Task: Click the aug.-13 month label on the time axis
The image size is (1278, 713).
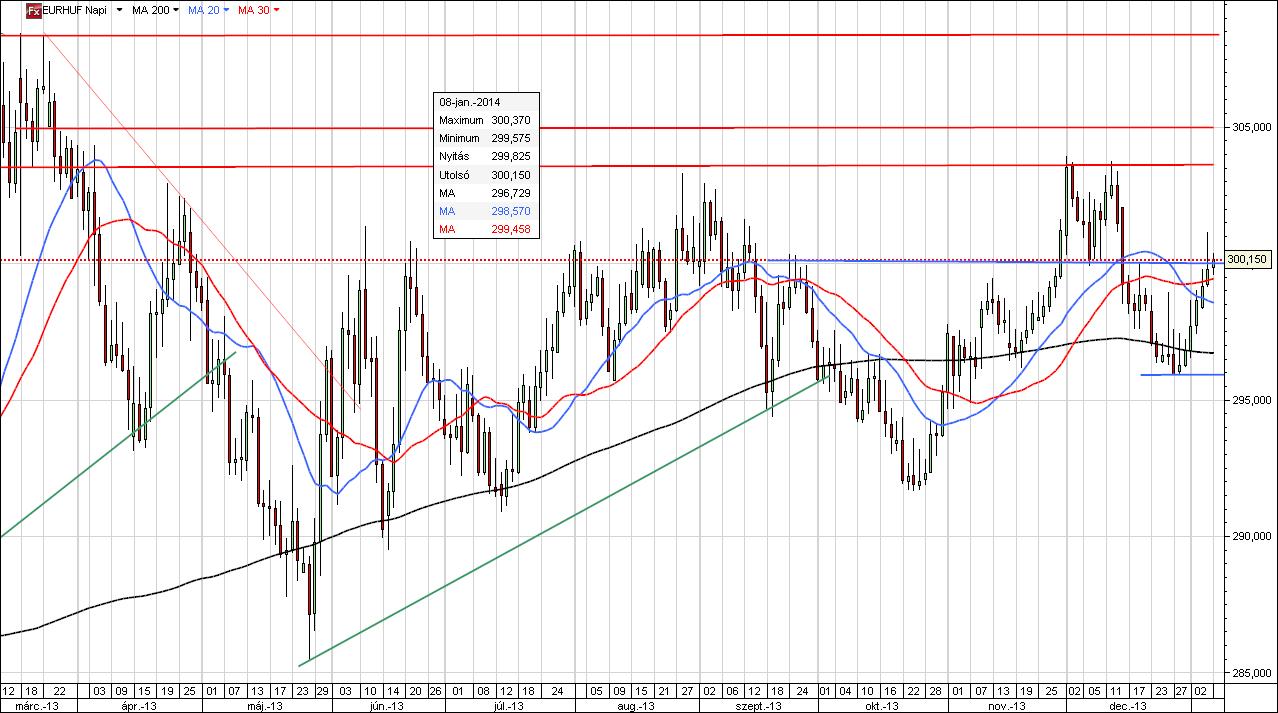Action: click(x=636, y=706)
